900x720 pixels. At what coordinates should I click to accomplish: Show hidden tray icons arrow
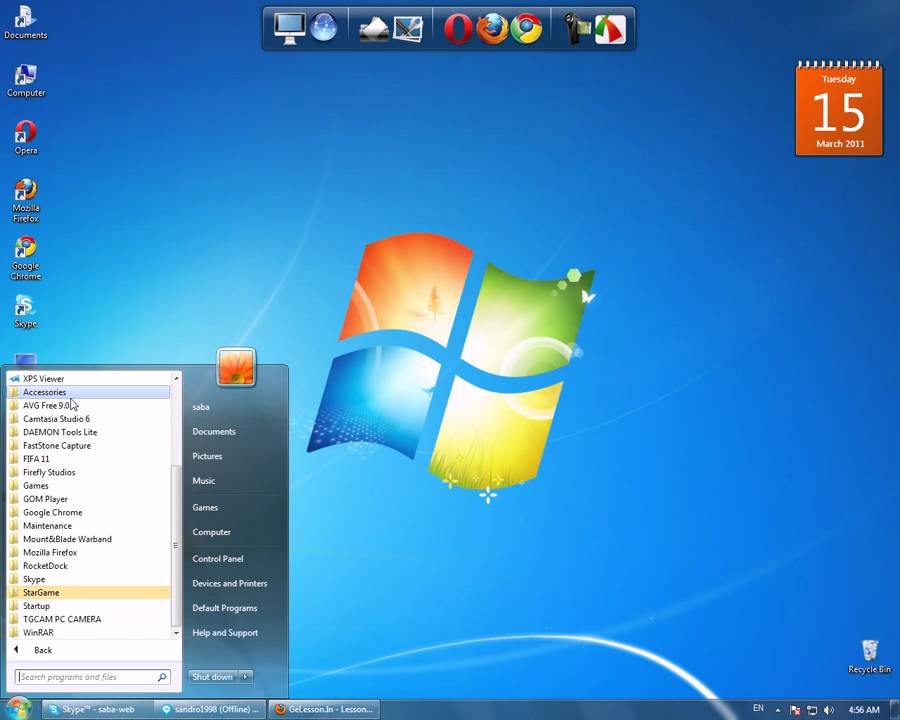(x=778, y=710)
